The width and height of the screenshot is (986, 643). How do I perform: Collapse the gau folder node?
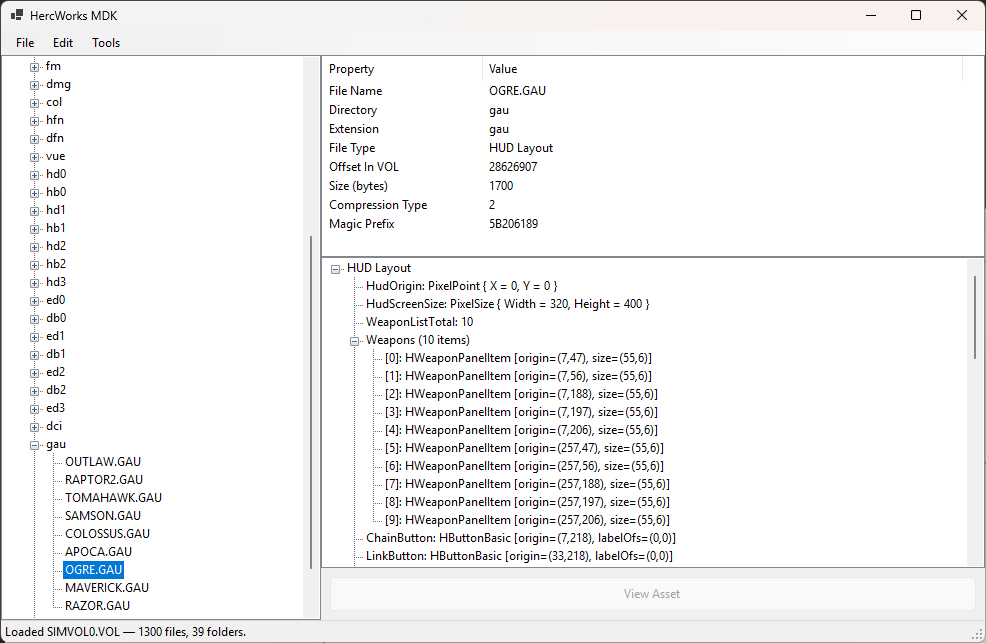[35, 445]
